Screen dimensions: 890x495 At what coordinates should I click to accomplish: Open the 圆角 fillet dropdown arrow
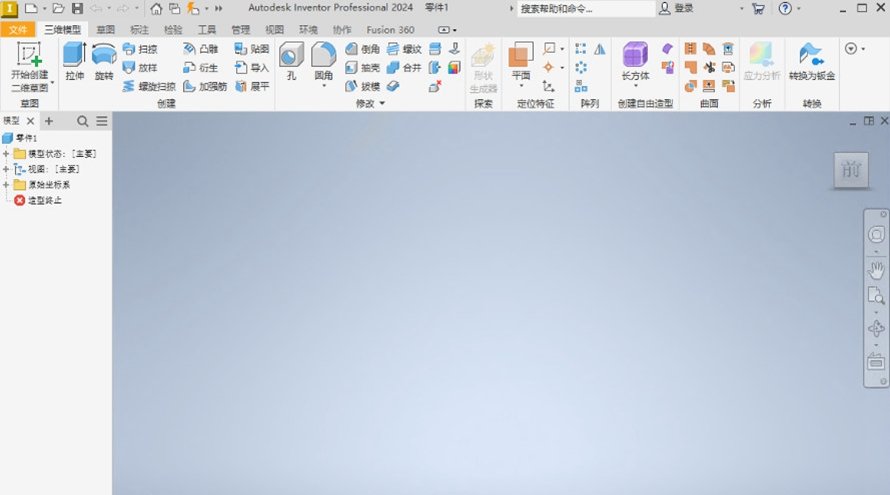click(x=324, y=86)
